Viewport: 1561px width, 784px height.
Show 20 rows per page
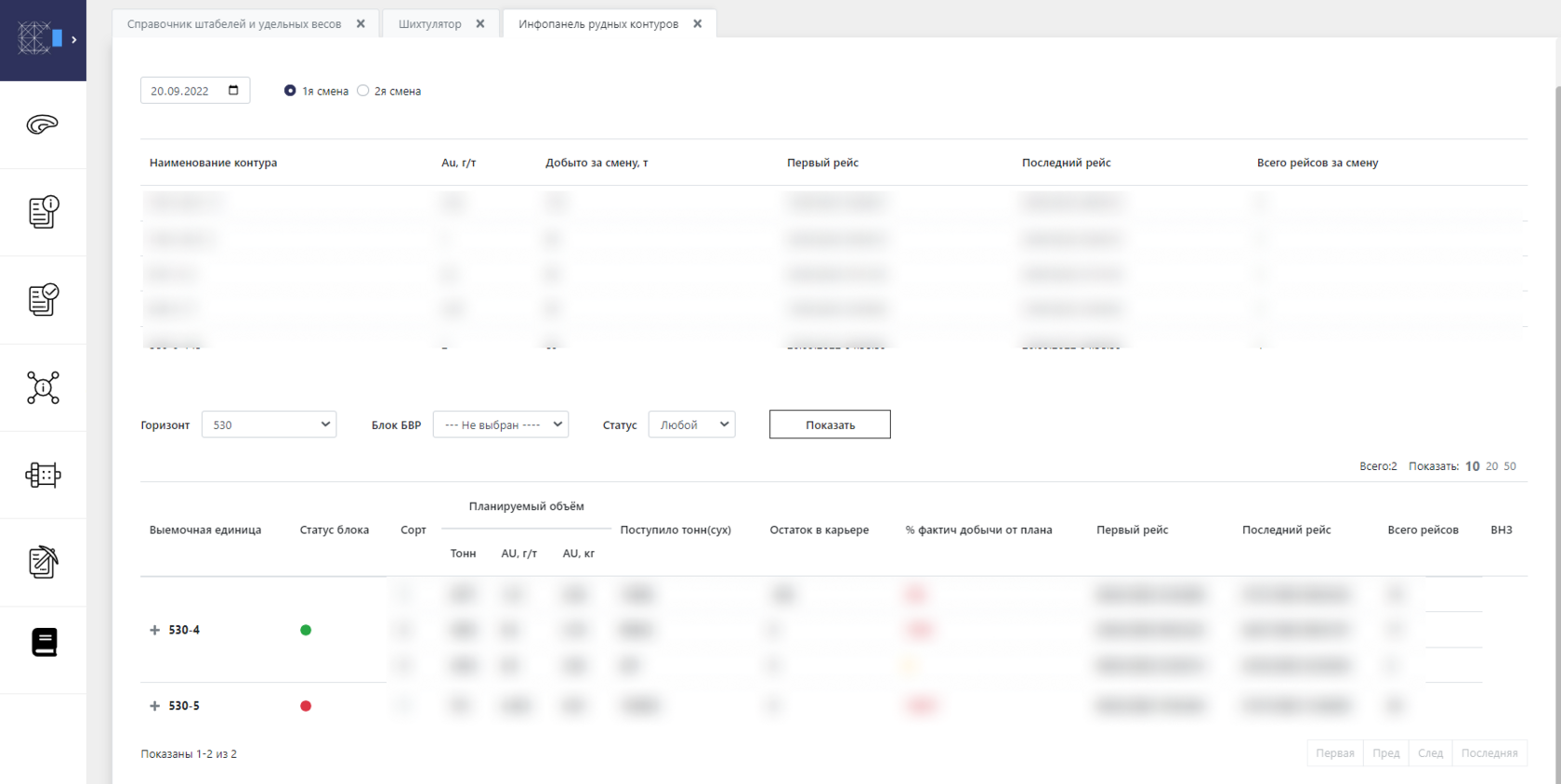[1492, 466]
